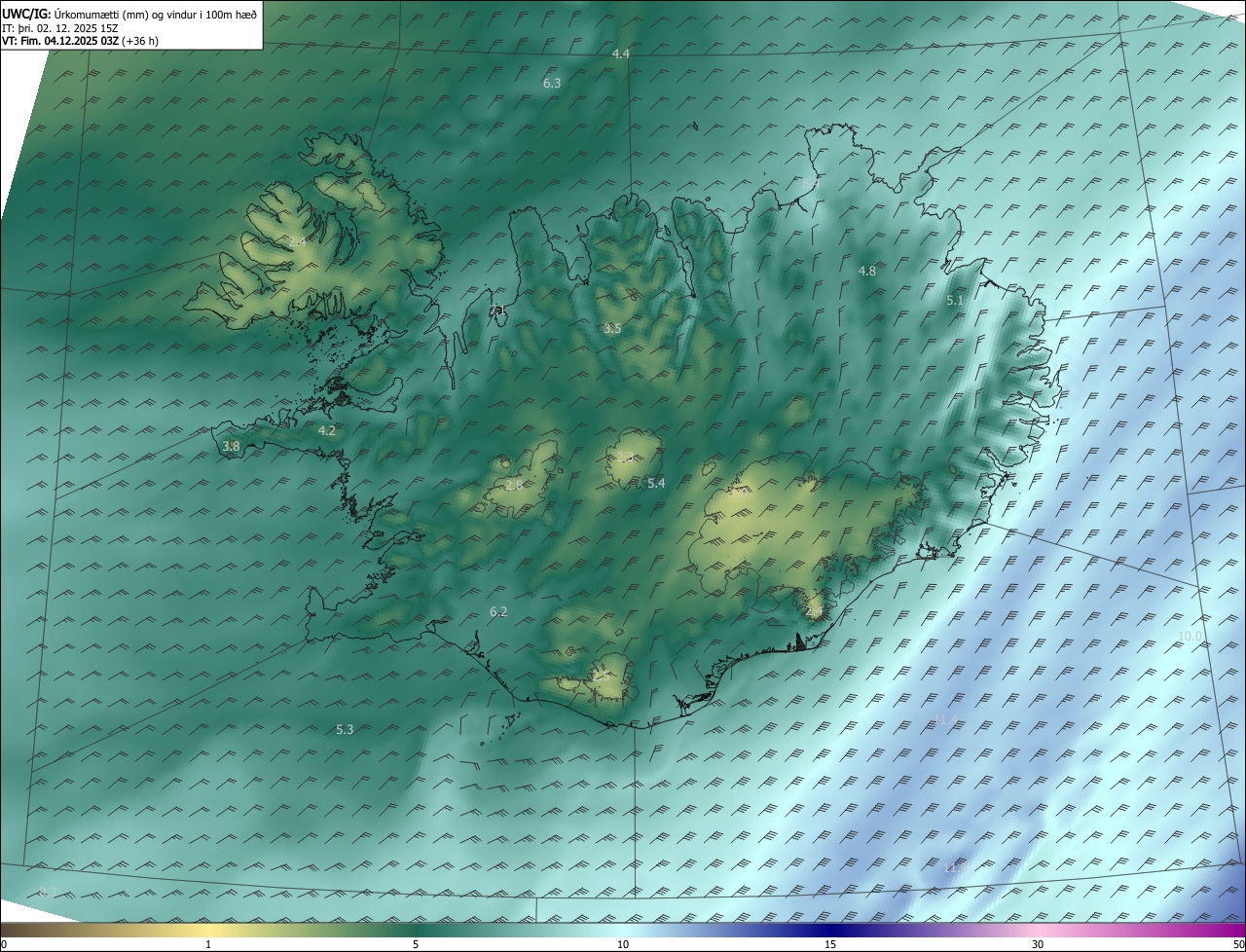Click the 0 tick on the color scale

(4, 944)
